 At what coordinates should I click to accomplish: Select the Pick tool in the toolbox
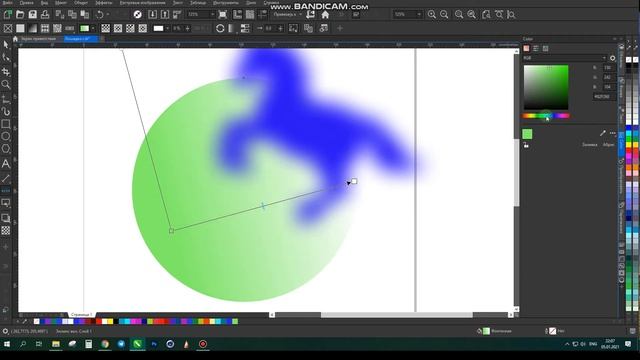pos(6,44)
